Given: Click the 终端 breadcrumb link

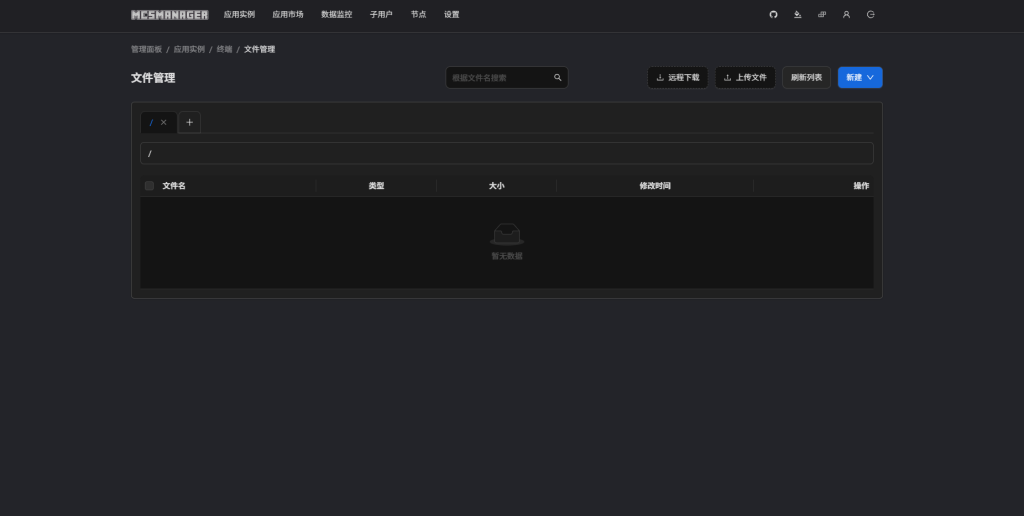Looking at the screenshot, I should (x=224, y=49).
